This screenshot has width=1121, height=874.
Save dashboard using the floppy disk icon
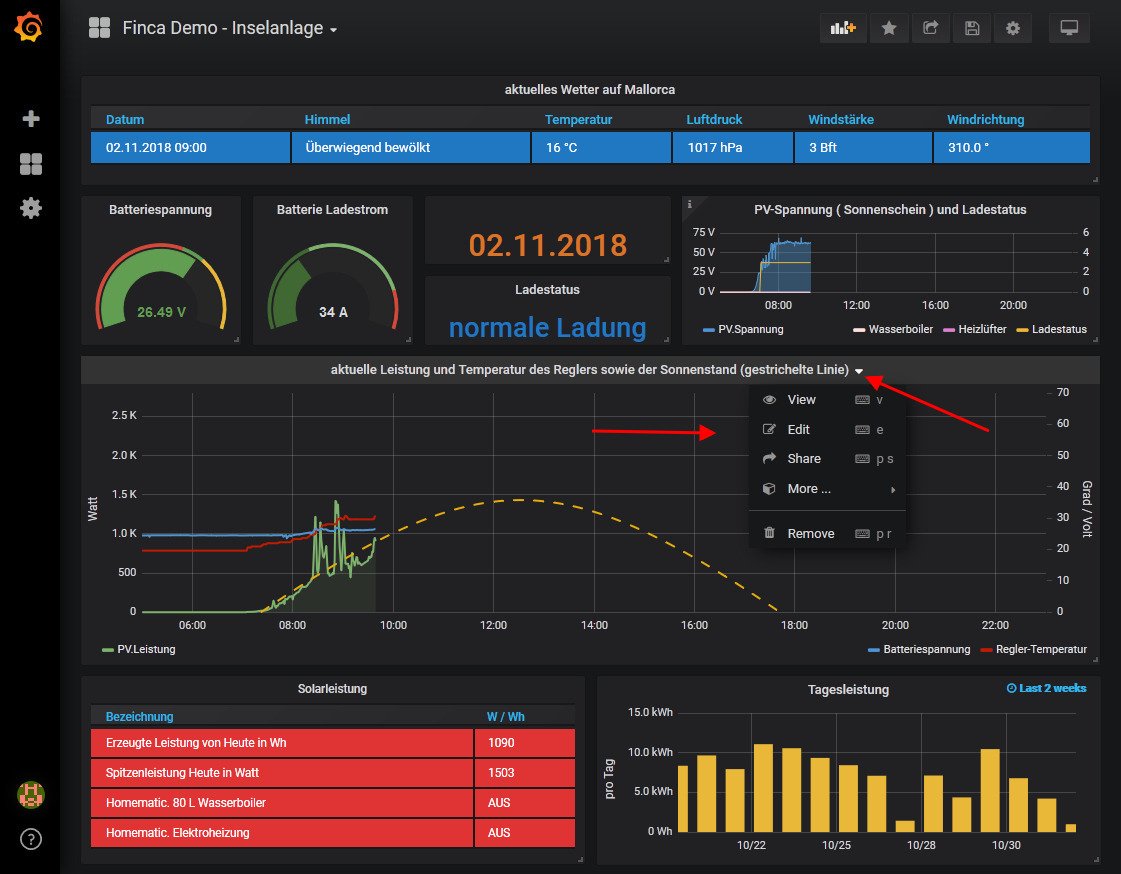point(972,28)
